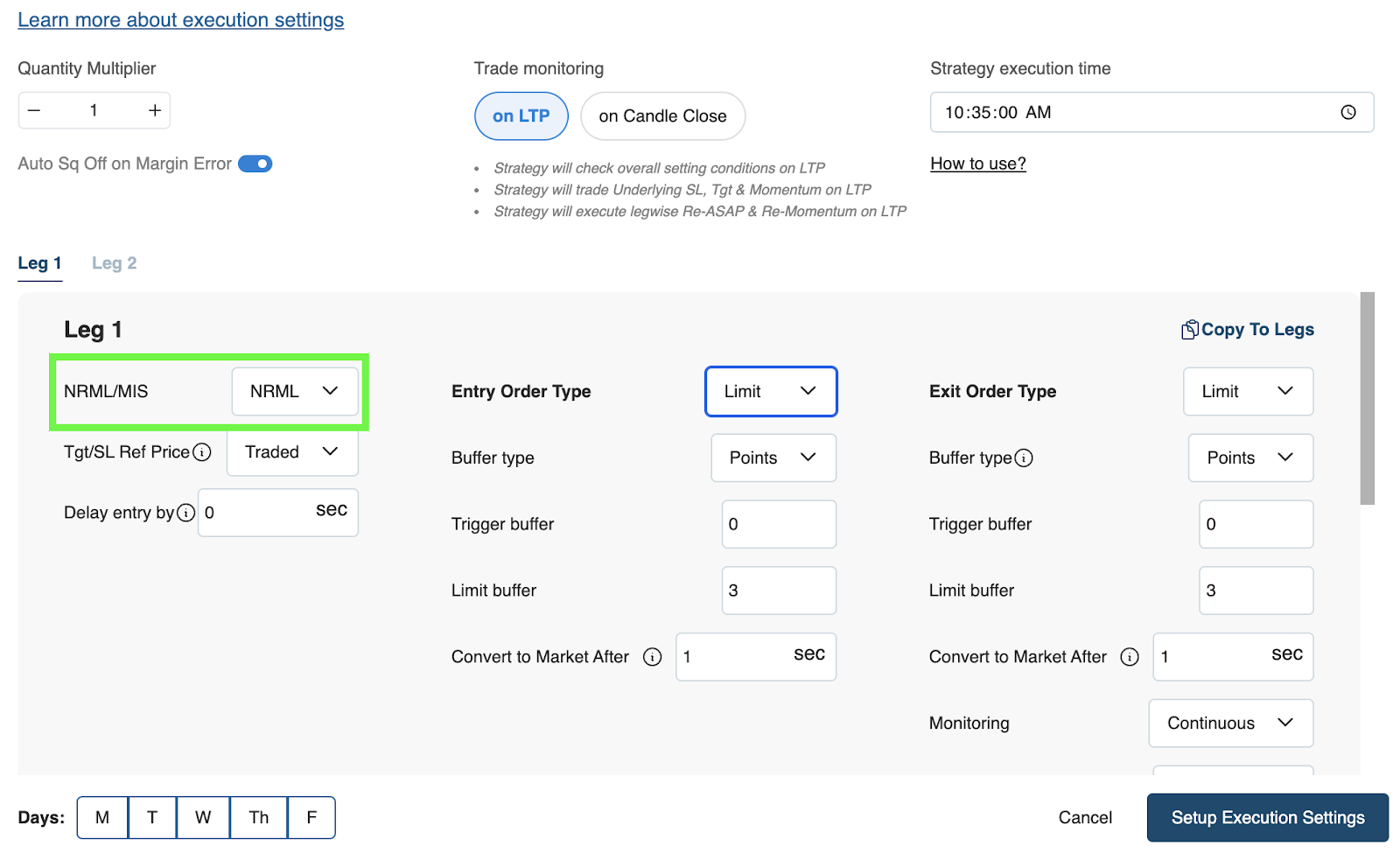This screenshot has width=1400, height=853.
Task: Select on Candle Close trade monitoring
Action: click(662, 115)
